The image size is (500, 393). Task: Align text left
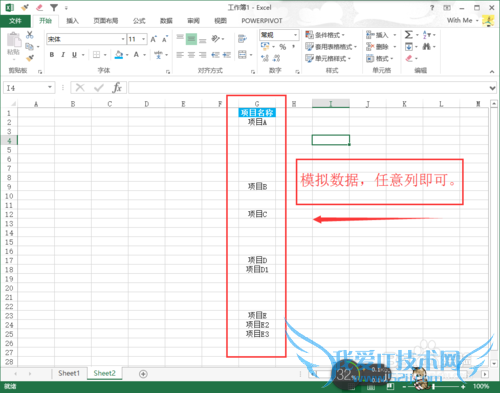tap(180, 55)
